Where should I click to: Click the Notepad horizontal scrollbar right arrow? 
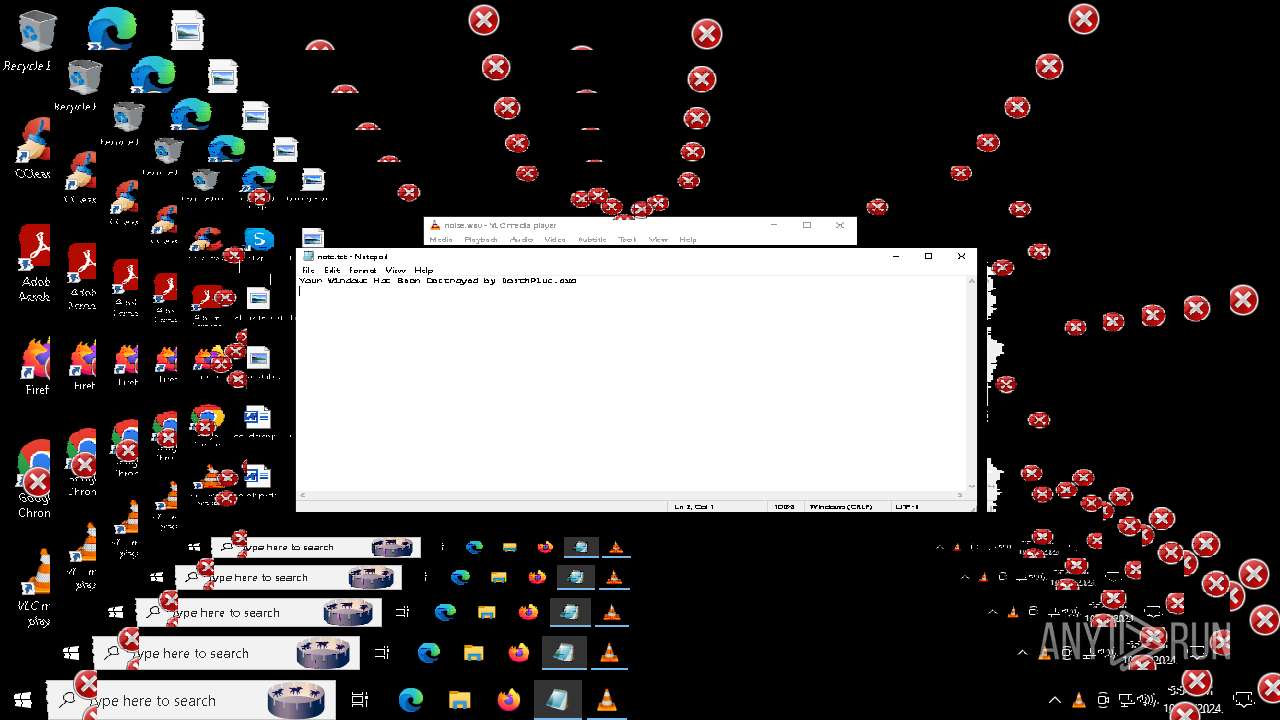point(961,494)
